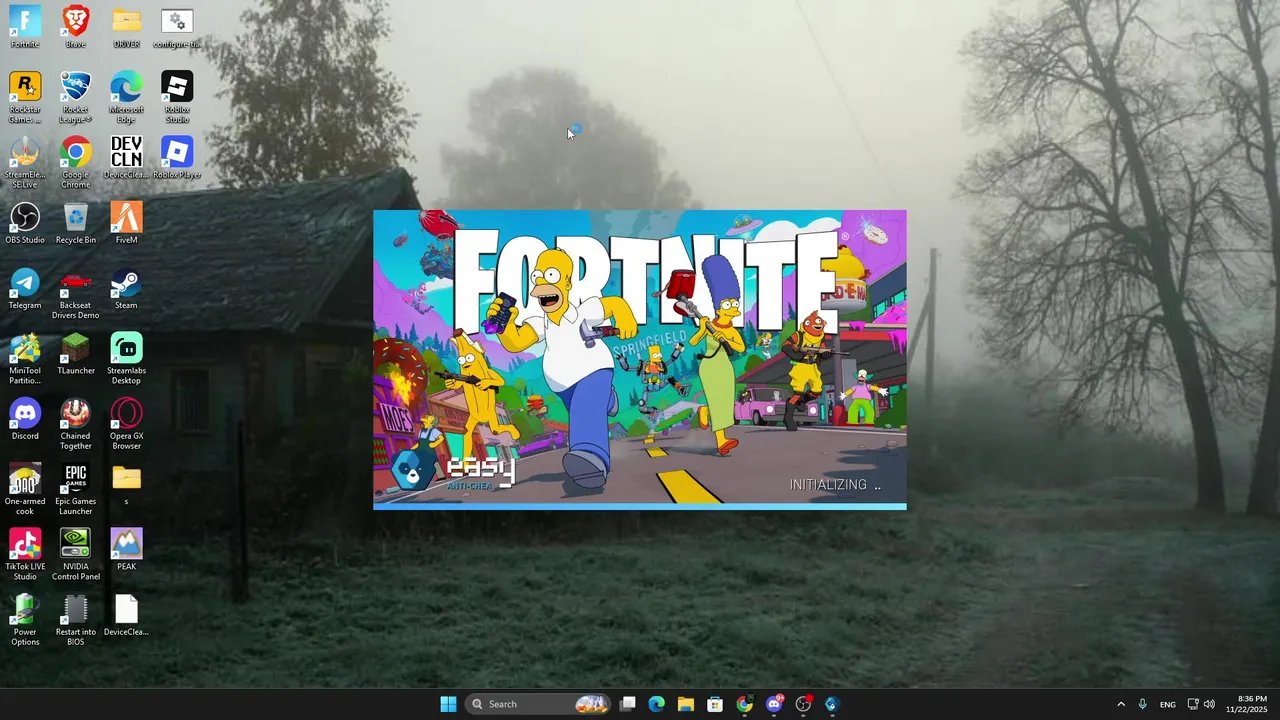Launch Roblox Player from desktop
Screen dimensions: 1280x720
coord(177,158)
